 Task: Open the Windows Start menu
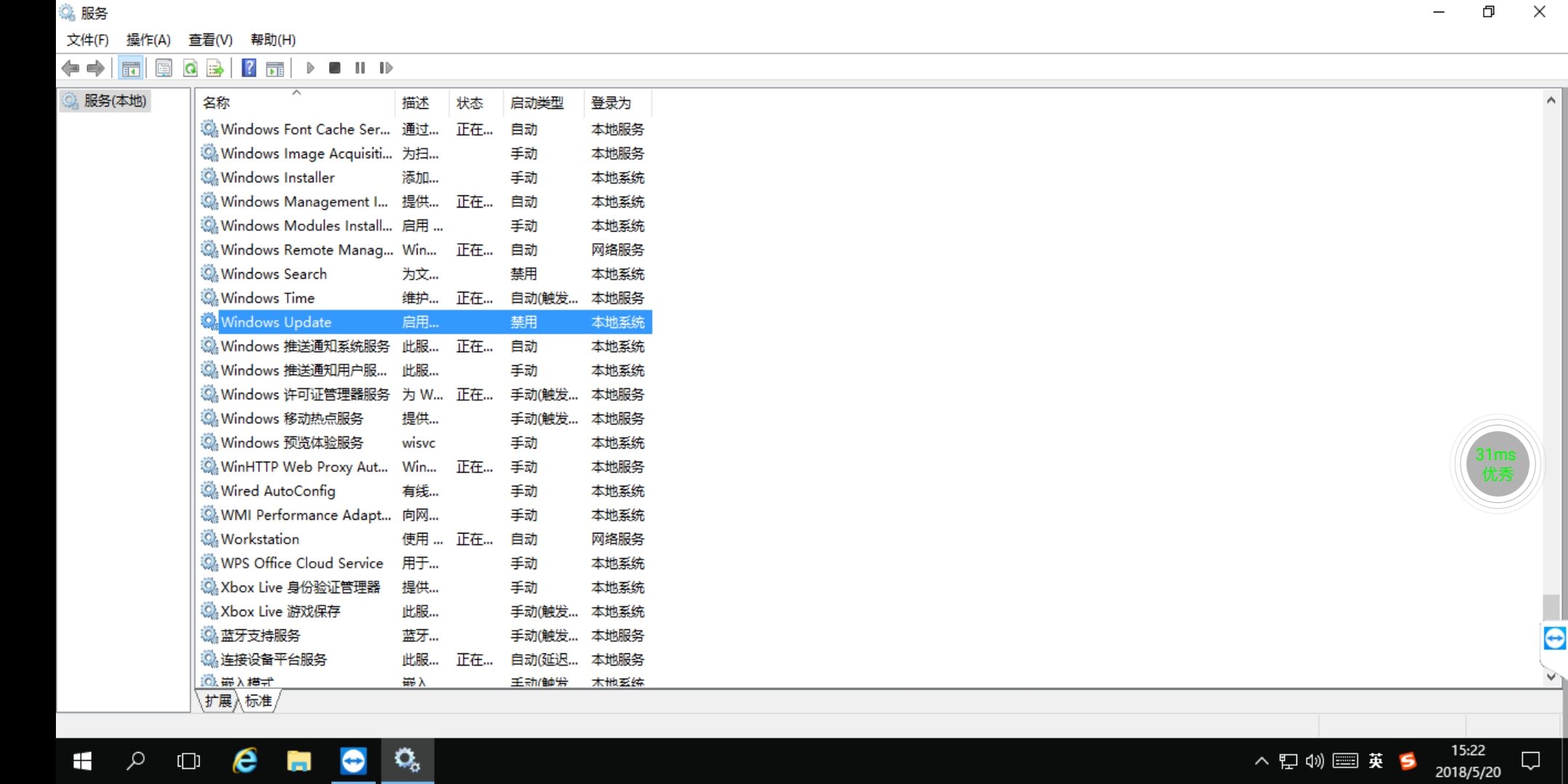(x=82, y=761)
